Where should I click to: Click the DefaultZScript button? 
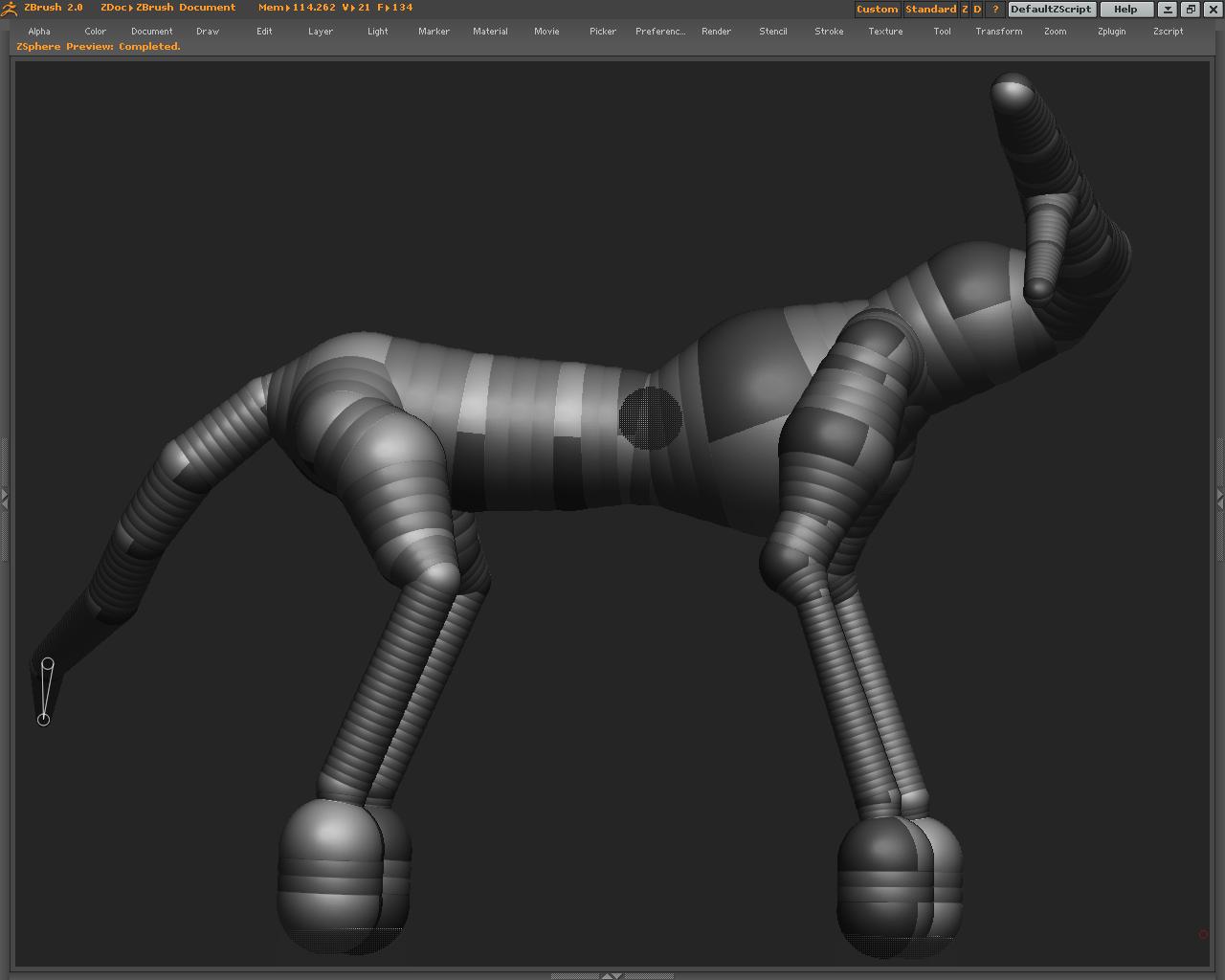(1050, 10)
